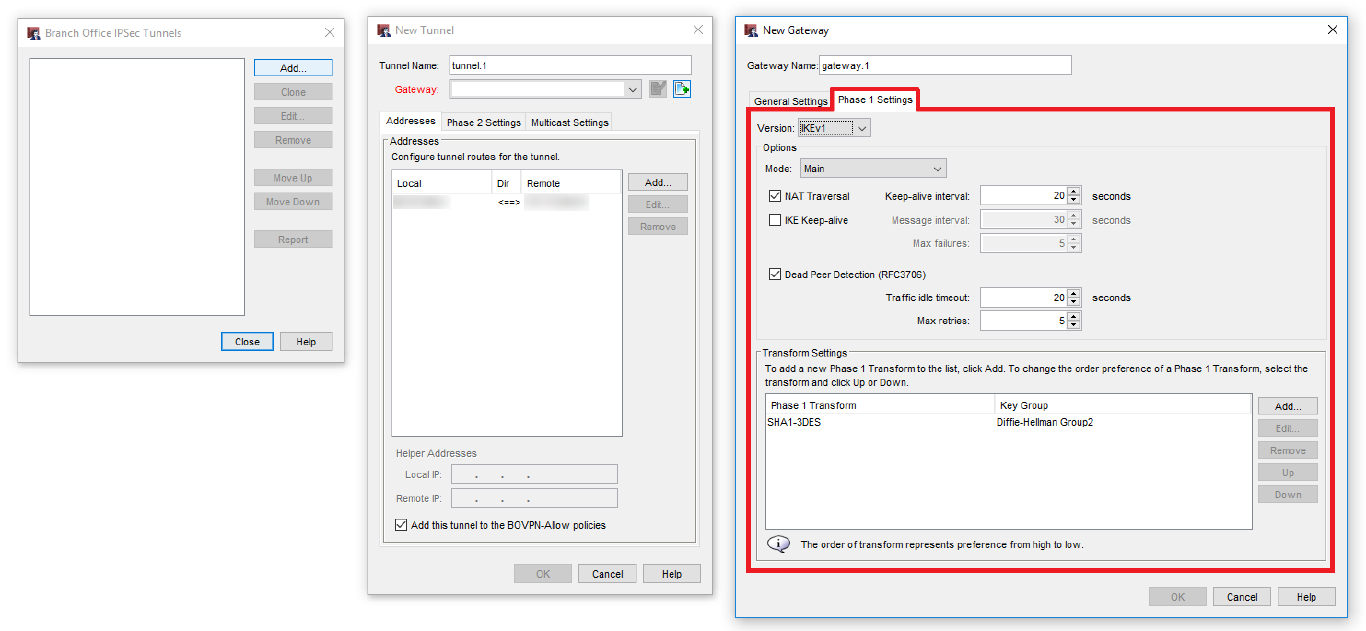The width and height of the screenshot is (1366, 631).
Task: Switch to the General Settings tab
Action: tap(790, 101)
